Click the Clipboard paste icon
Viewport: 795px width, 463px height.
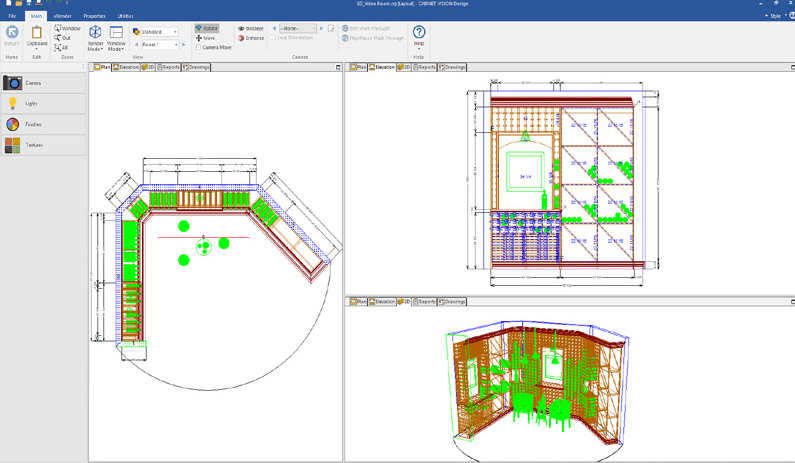tap(36, 36)
